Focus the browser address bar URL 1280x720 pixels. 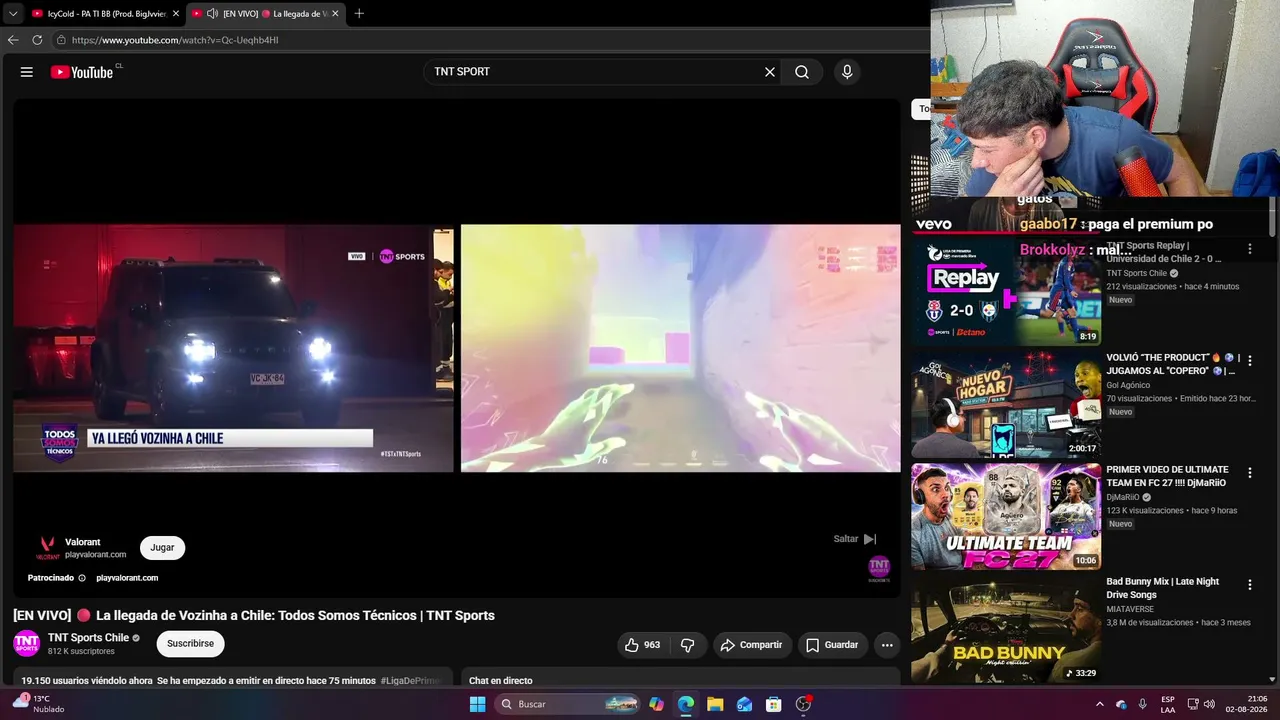pyautogui.click(x=175, y=40)
